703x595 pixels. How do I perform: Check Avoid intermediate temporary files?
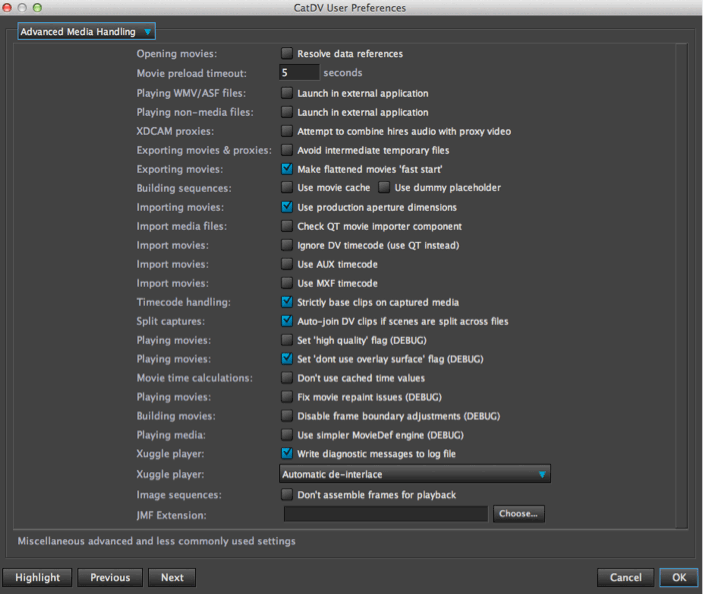287,150
